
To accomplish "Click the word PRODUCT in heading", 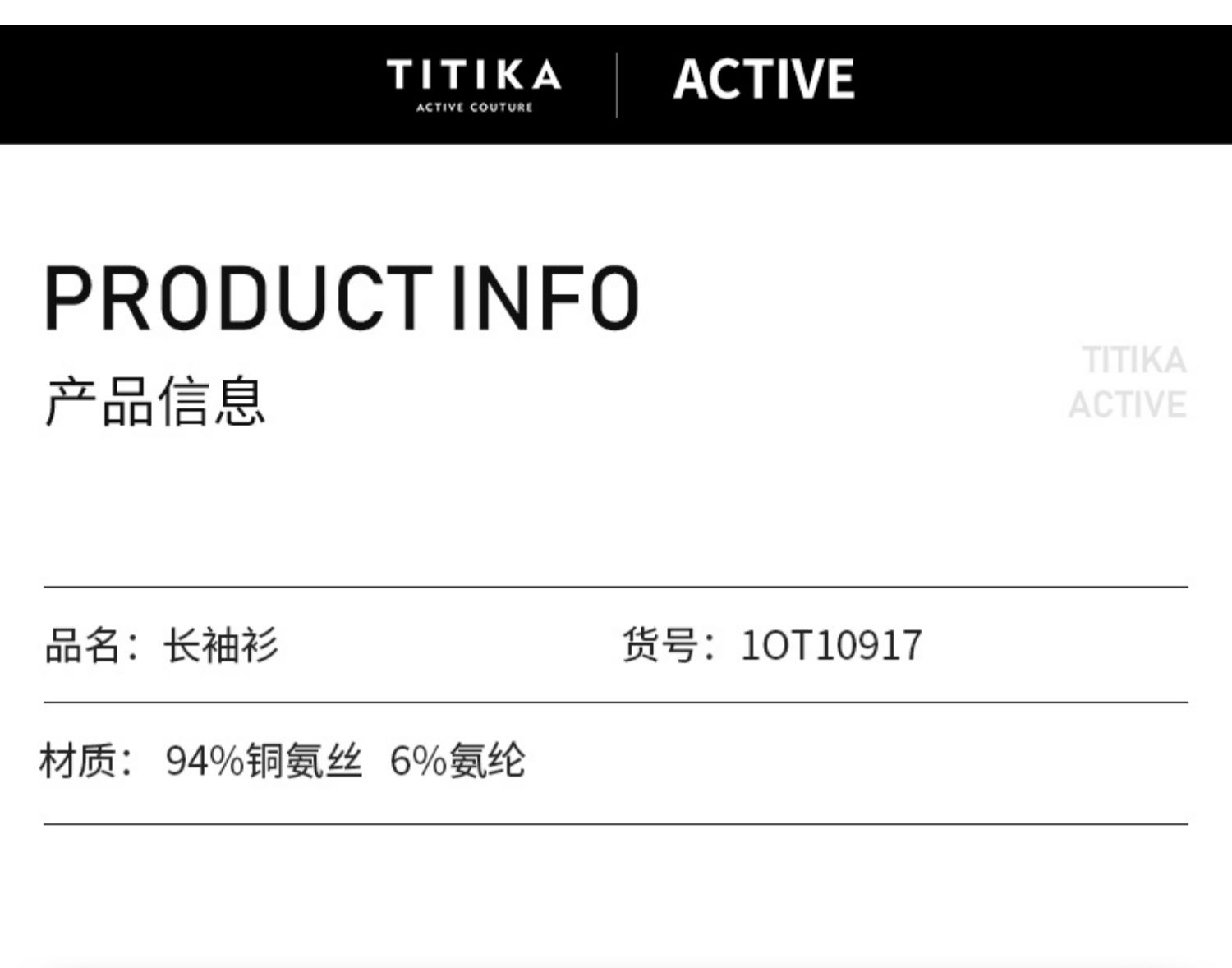I will [238, 297].
